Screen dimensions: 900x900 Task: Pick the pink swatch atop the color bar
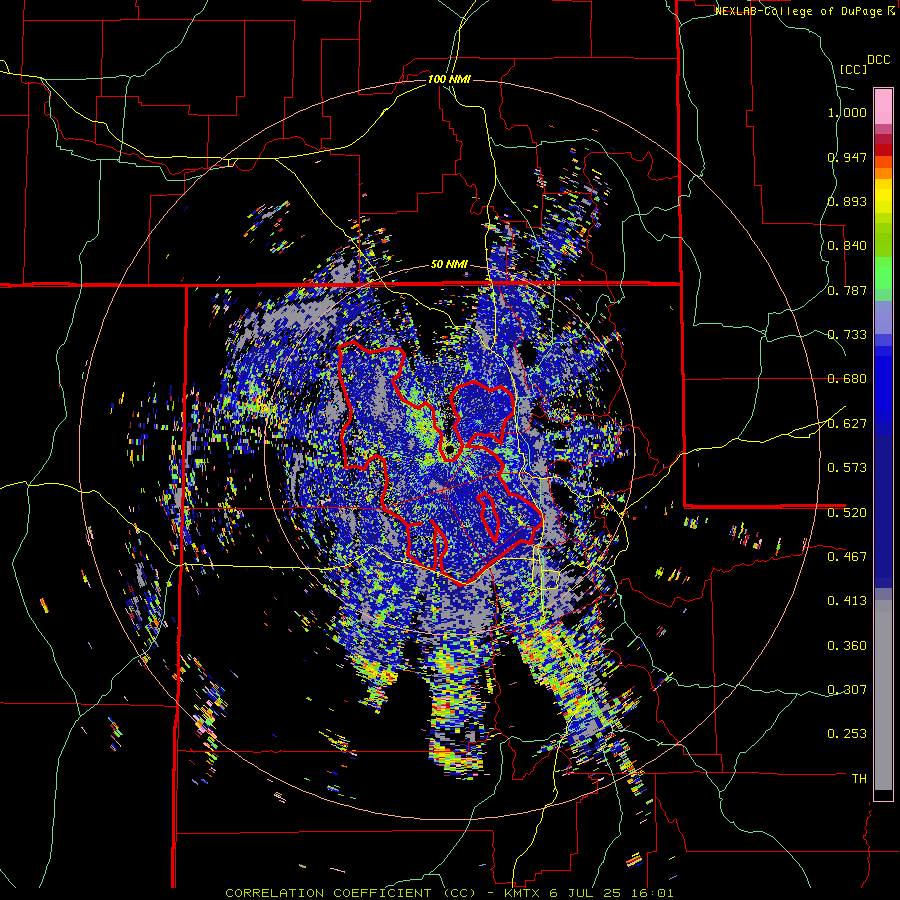[883, 106]
